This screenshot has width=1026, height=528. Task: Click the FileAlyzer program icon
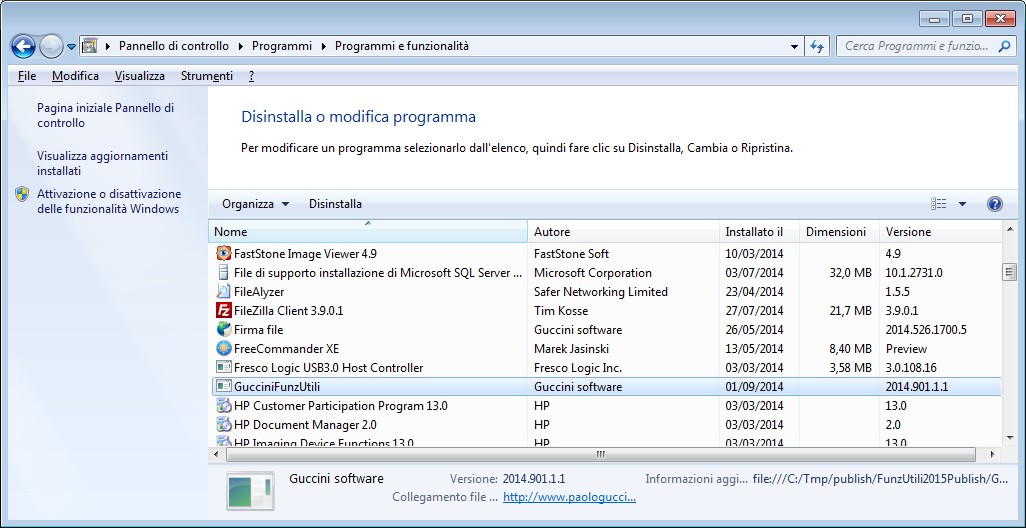(224, 291)
